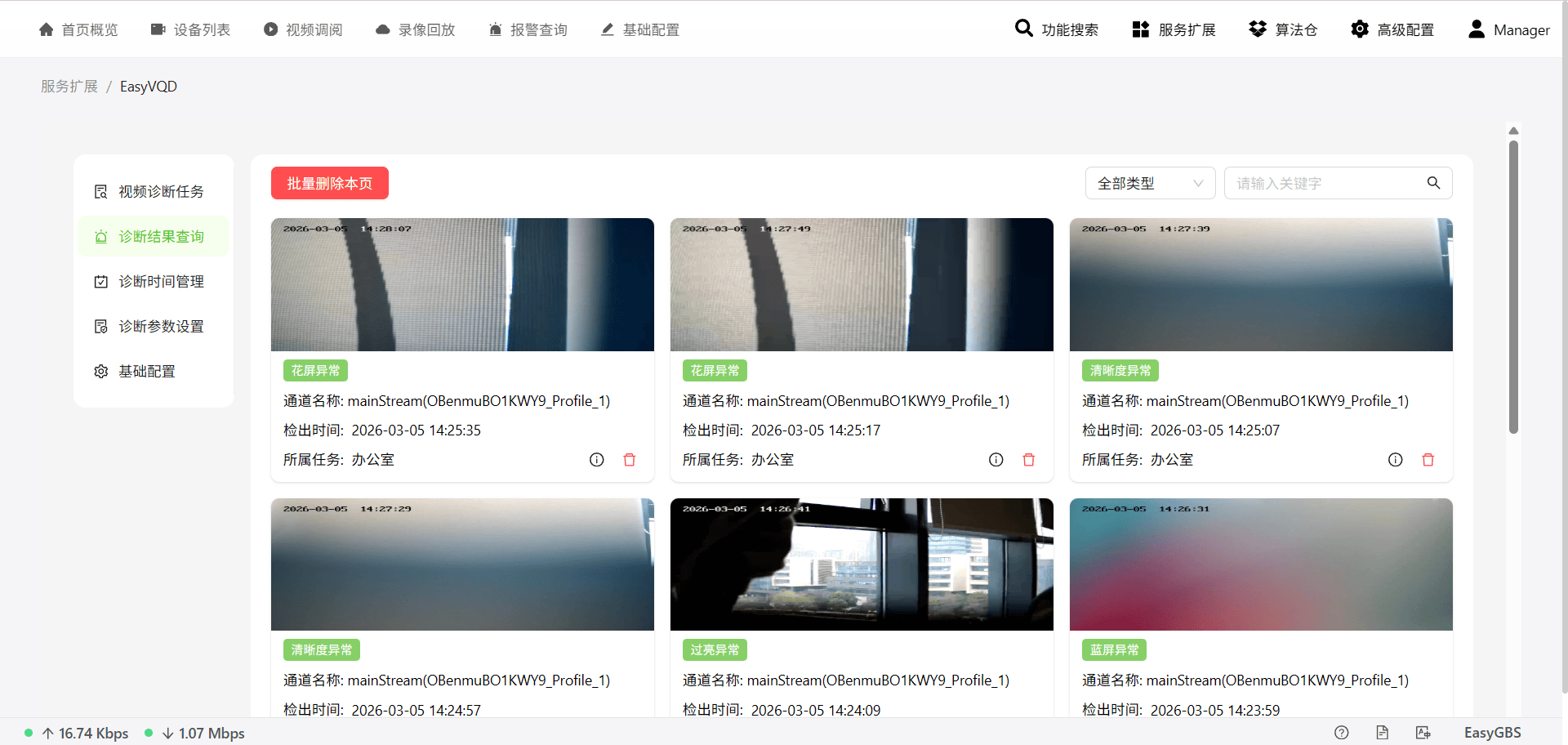Show info for result 14:25:17
Image resolution: width=1568 pixels, height=745 pixels.
(x=996, y=460)
